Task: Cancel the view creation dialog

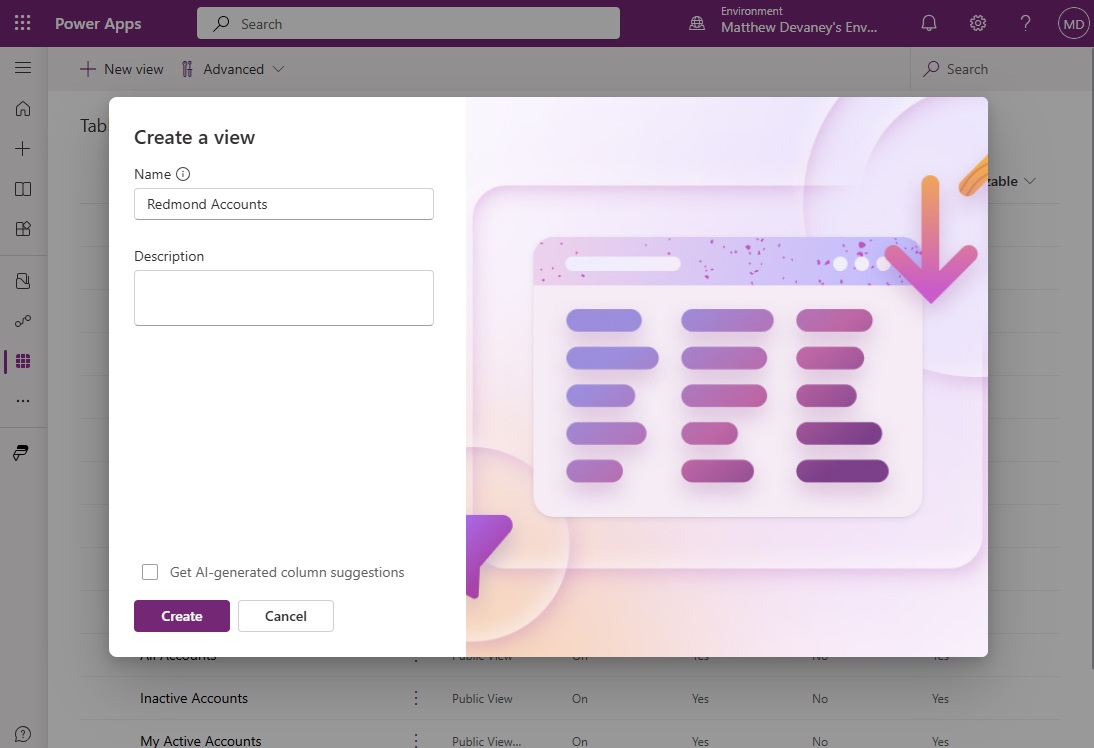Action: click(285, 616)
